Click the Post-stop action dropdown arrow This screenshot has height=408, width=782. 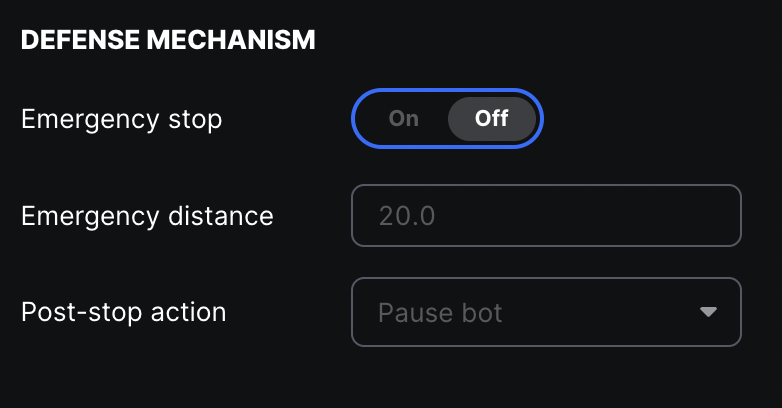[708, 312]
